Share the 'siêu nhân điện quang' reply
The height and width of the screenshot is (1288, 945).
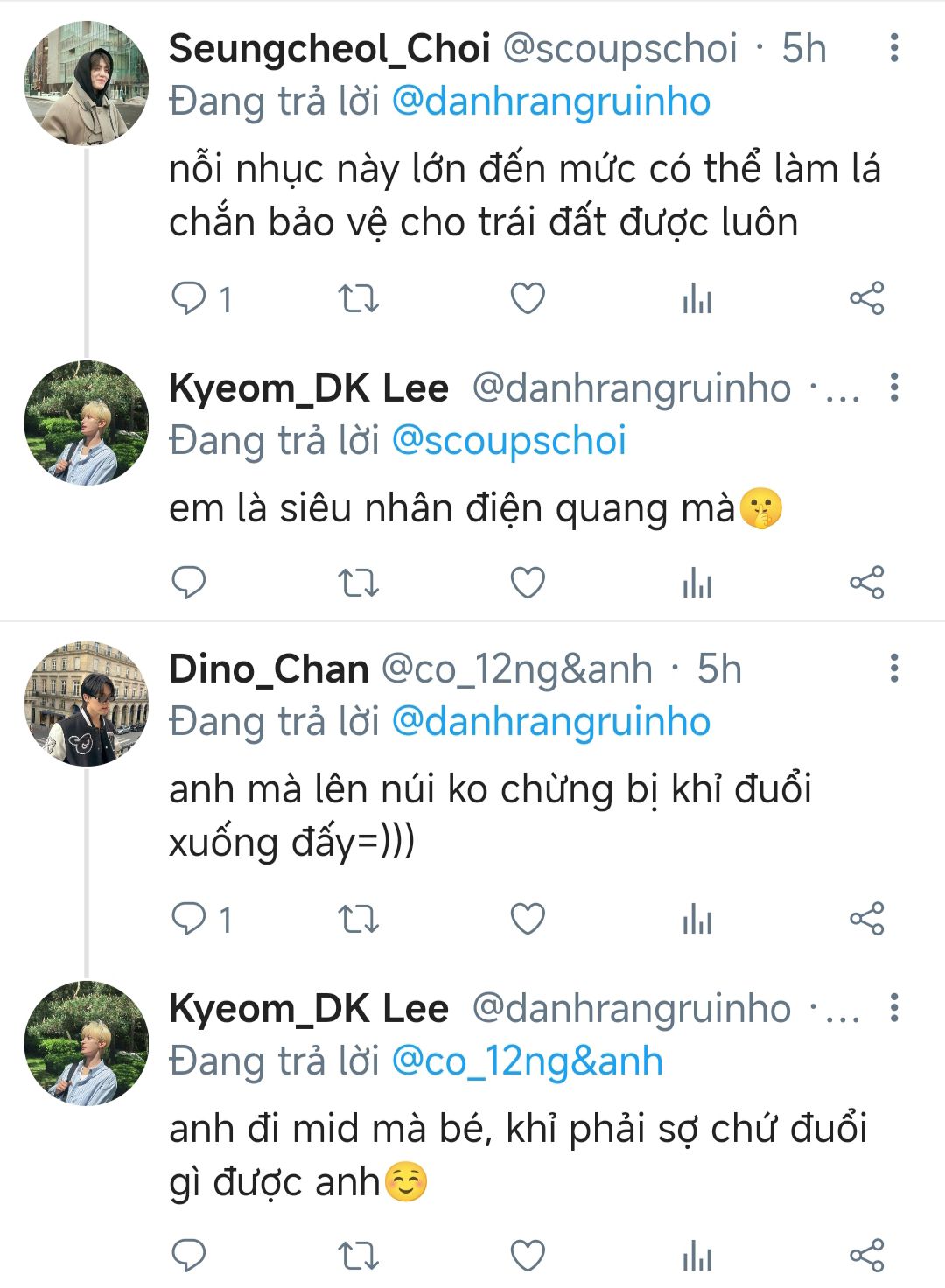point(867,583)
